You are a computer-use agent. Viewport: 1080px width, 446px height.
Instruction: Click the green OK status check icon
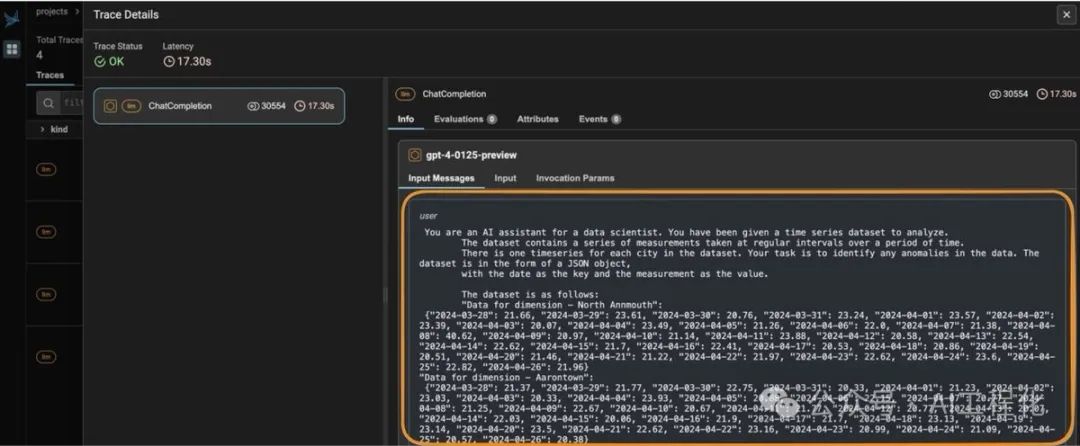pos(100,61)
